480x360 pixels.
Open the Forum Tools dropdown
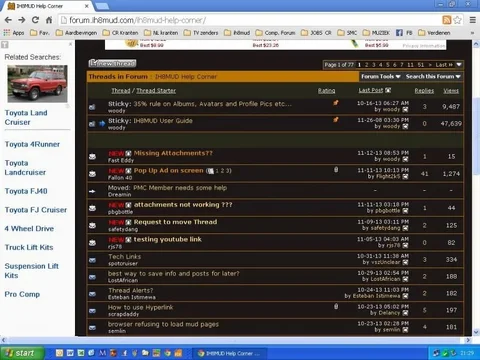[380, 76]
